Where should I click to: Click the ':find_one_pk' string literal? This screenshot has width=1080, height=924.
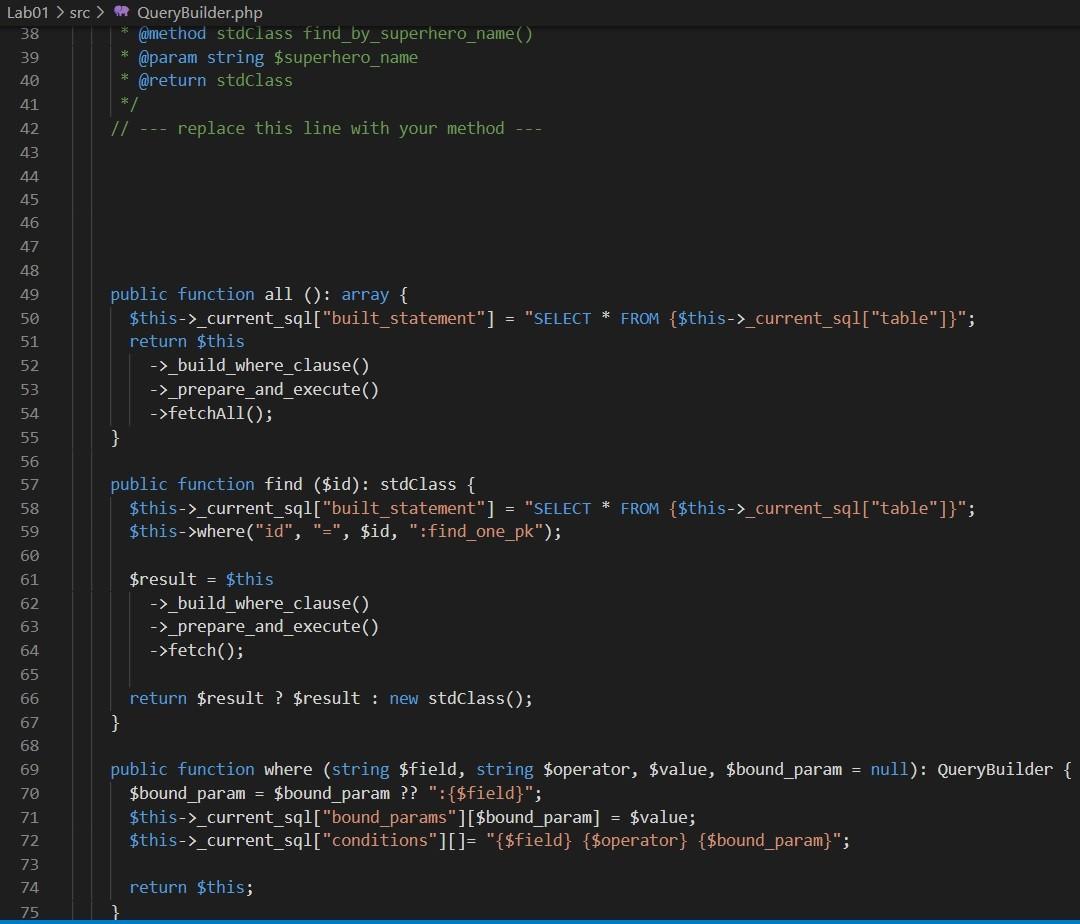click(476, 532)
